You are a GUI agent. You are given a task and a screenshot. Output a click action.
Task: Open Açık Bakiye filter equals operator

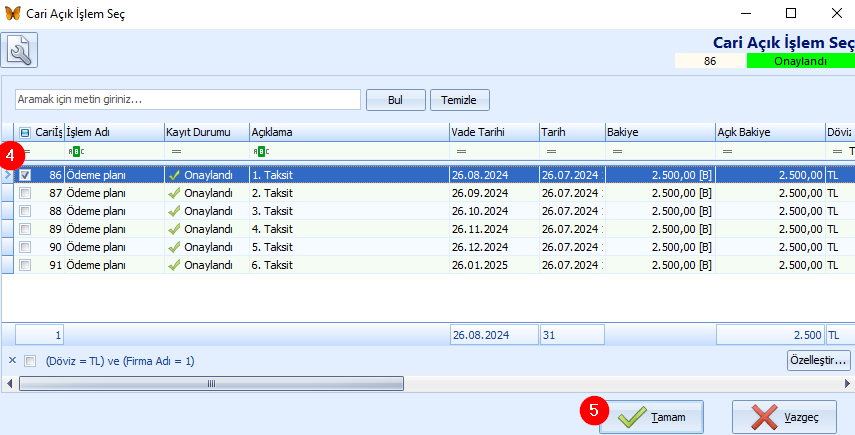click(727, 151)
